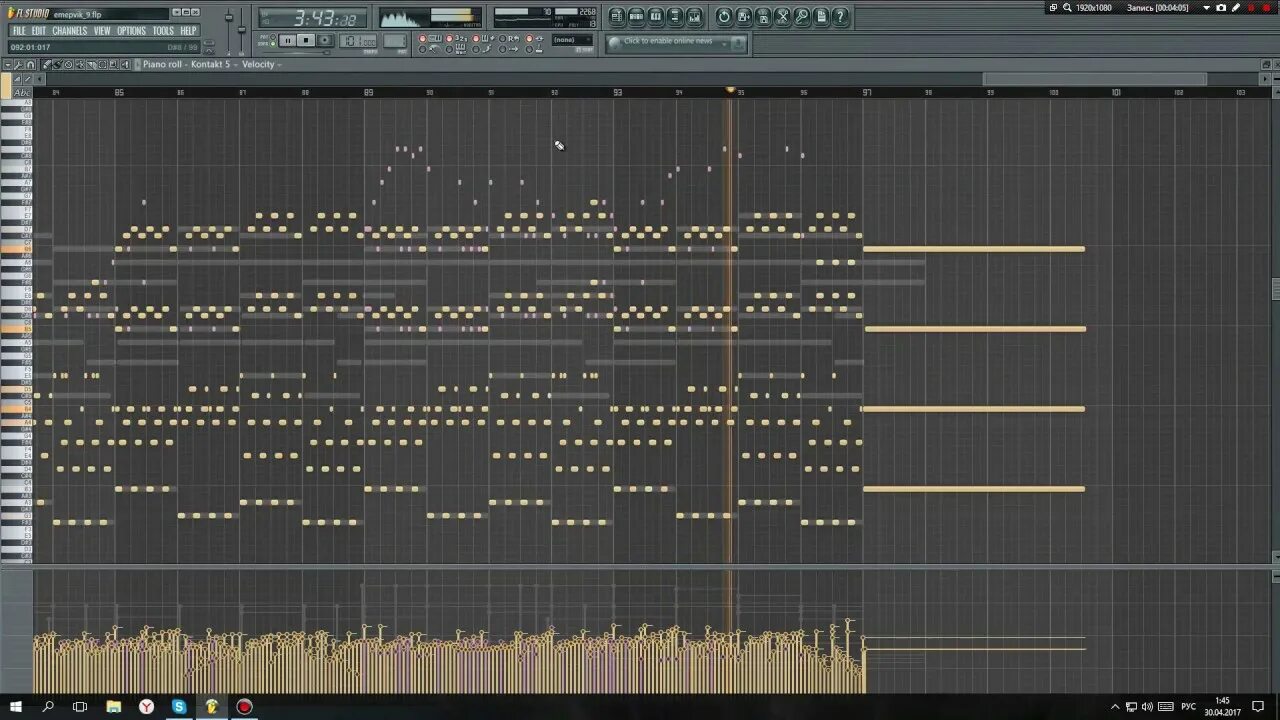The image size is (1280, 720).
Task: Click the stop playback button
Action: [306, 40]
